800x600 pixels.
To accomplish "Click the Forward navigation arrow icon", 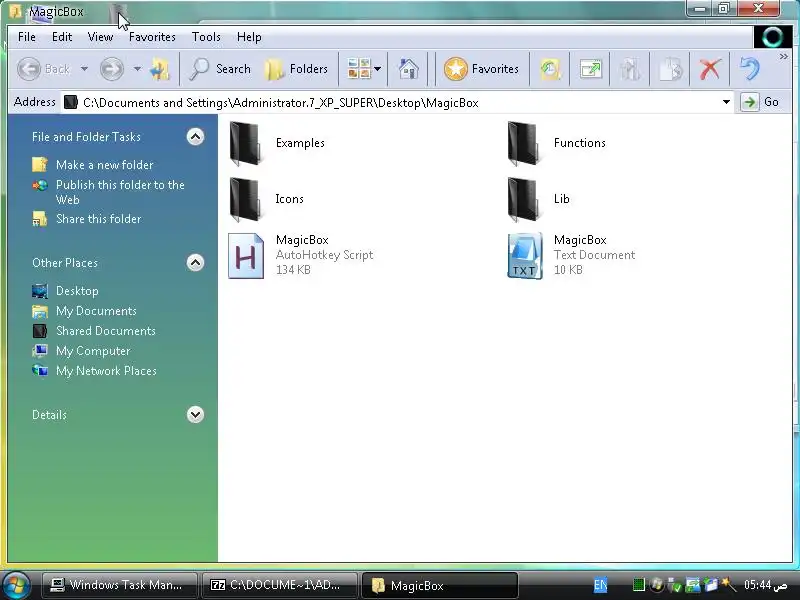I will (112, 68).
